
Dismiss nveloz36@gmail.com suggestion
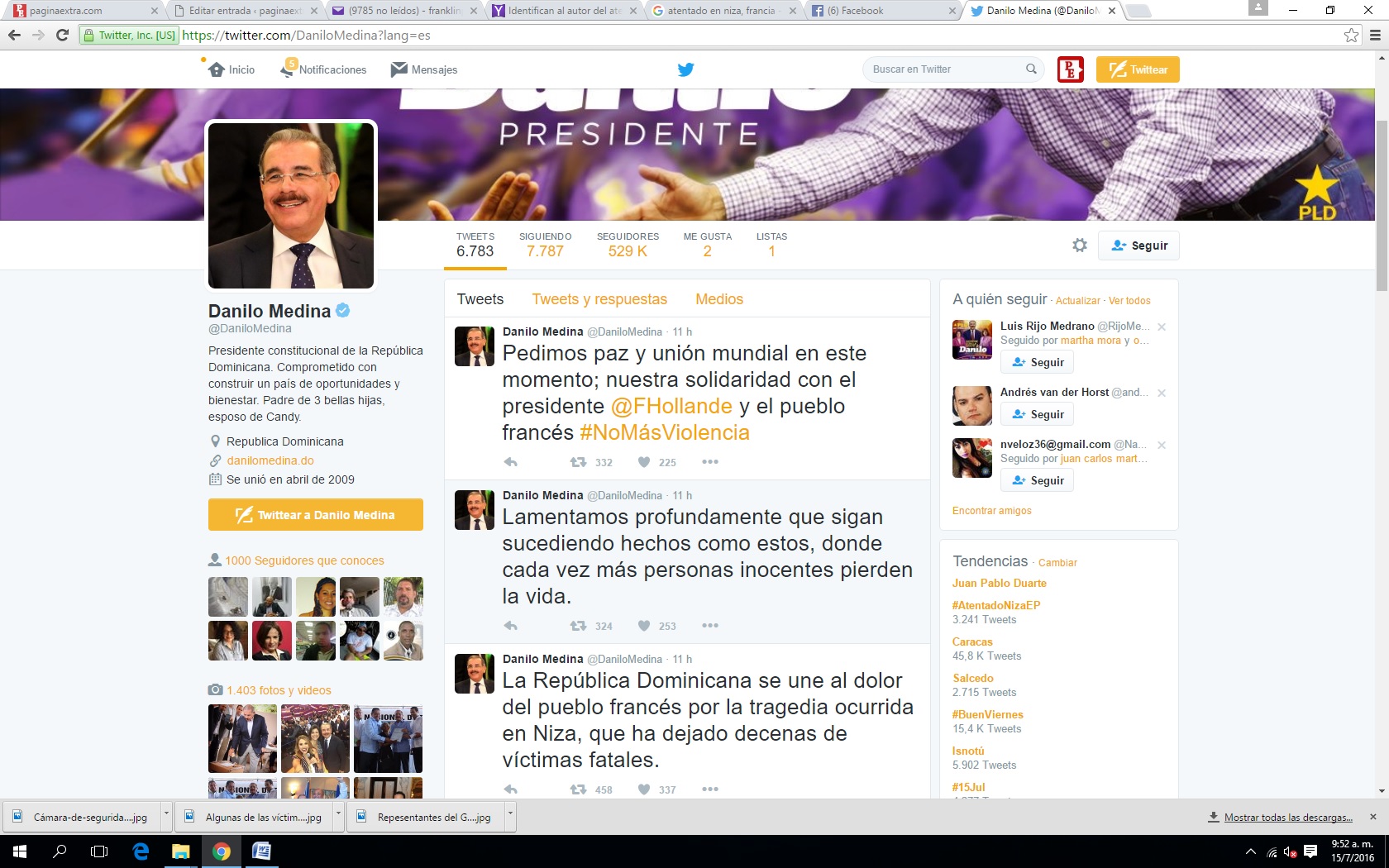click(1162, 445)
